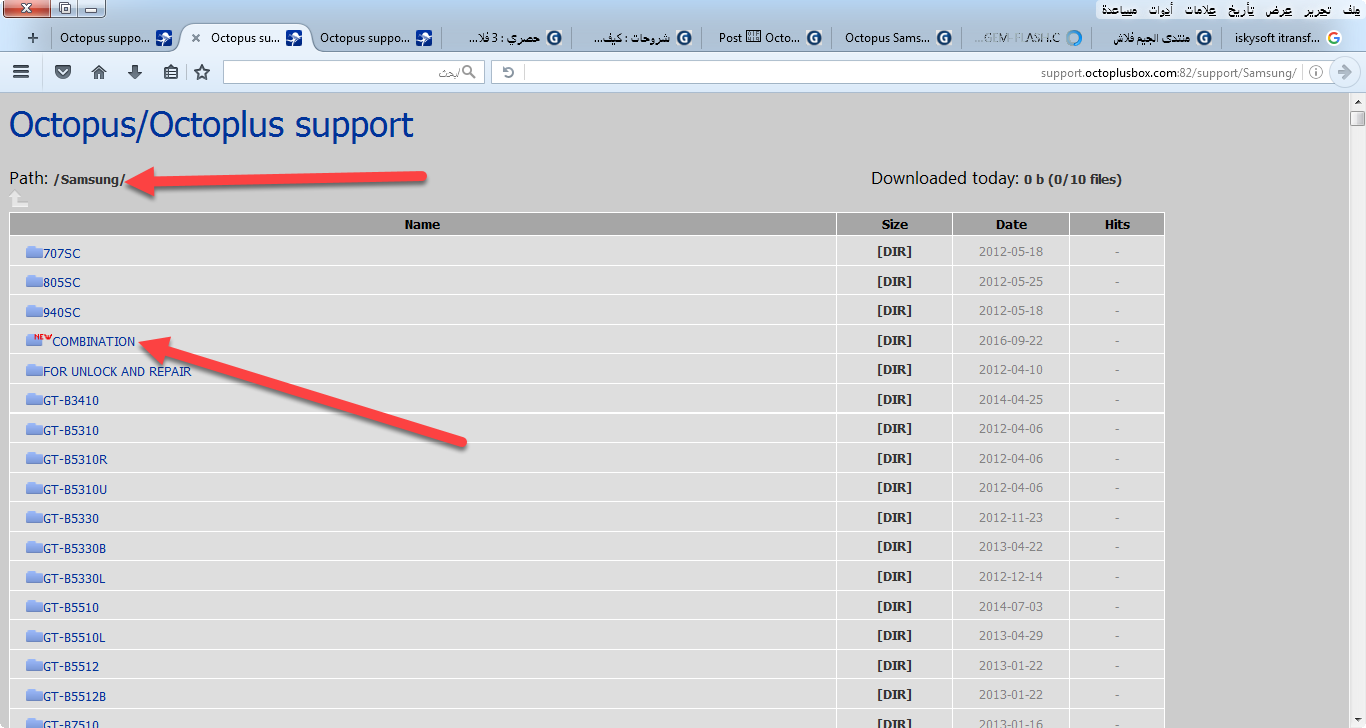Click the Name column header
The height and width of the screenshot is (728, 1366).
point(422,224)
